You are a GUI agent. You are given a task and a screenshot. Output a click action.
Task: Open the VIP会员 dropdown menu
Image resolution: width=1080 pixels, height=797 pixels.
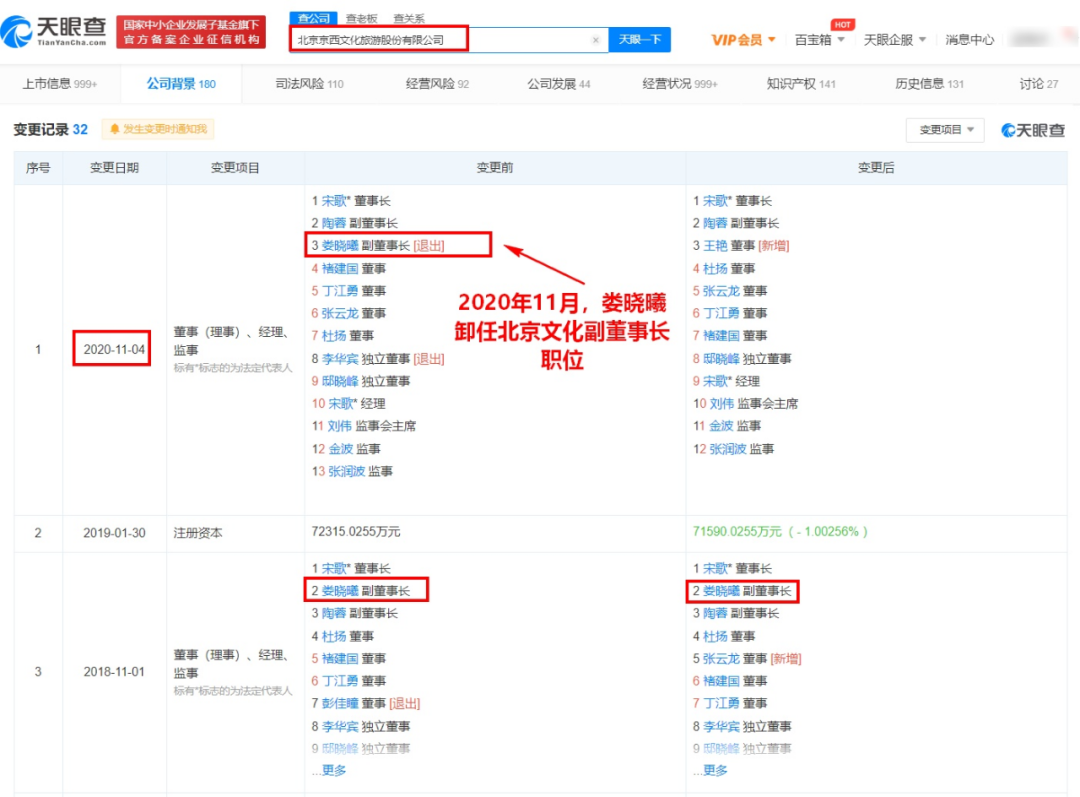[743, 40]
